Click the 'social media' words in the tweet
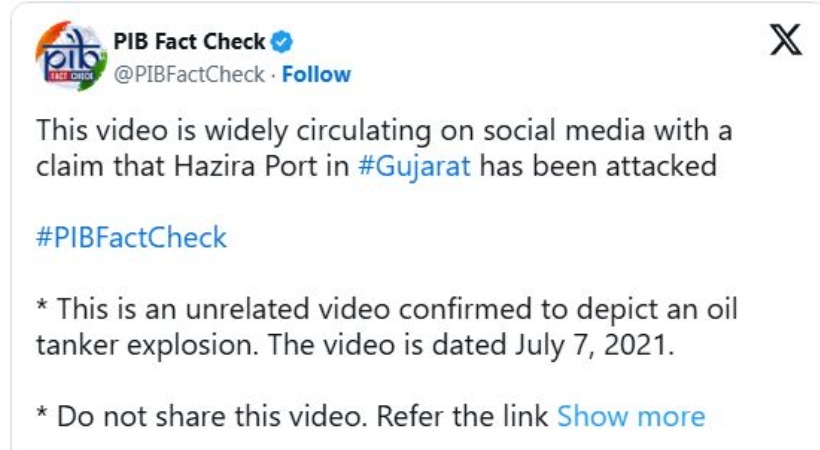 564,130
